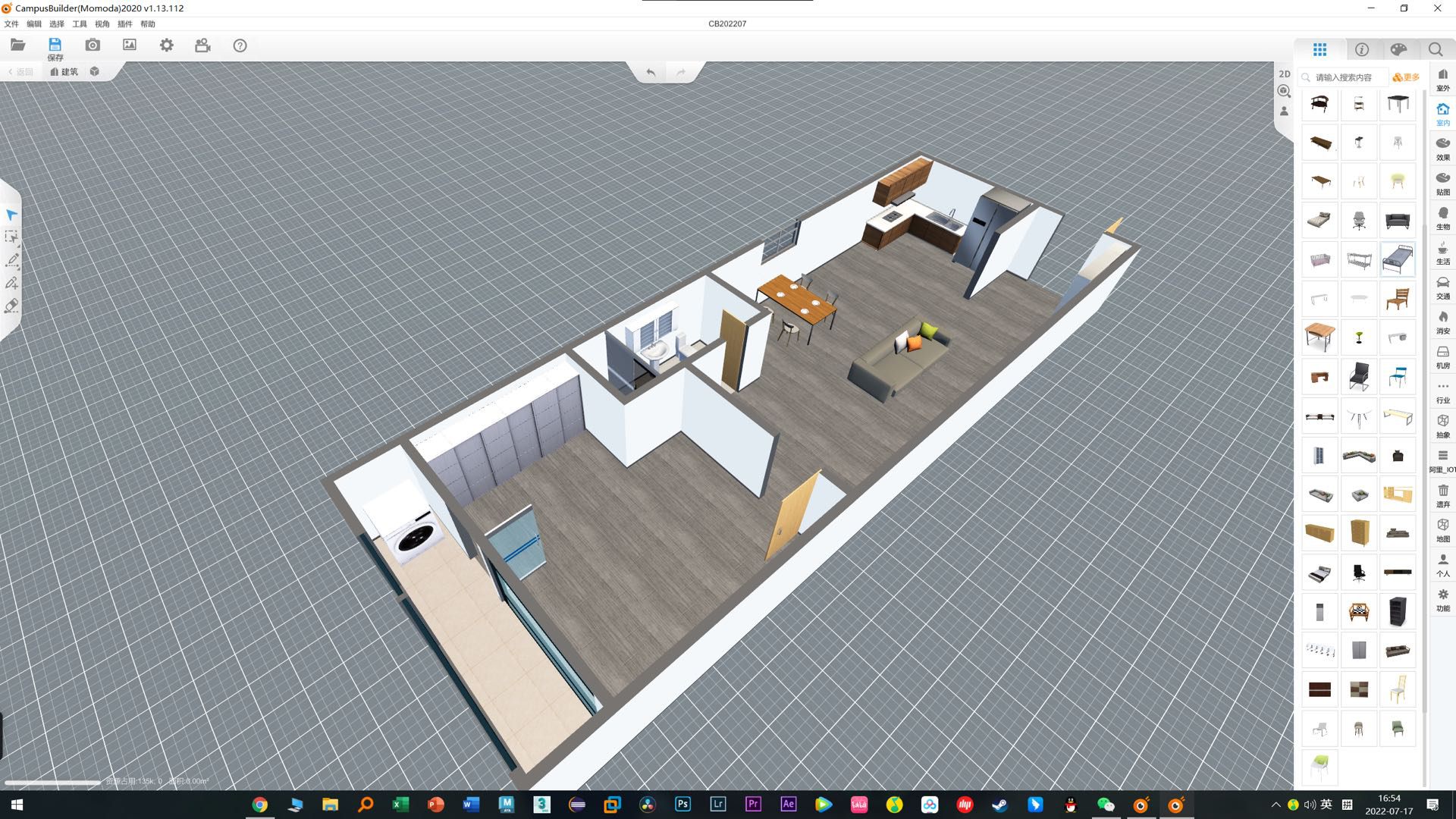Open the 插件 menu
Screen dimensions: 1456x819
[x=124, y=24]
